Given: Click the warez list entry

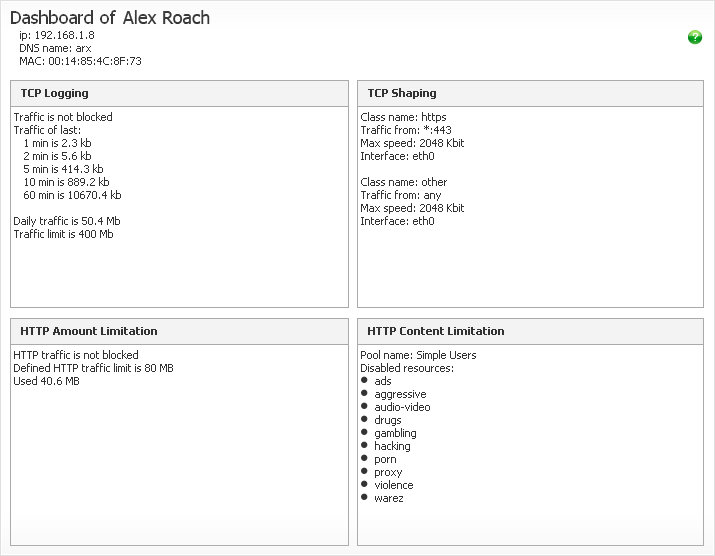Looking at the screenshot, I should pos(389,498).
